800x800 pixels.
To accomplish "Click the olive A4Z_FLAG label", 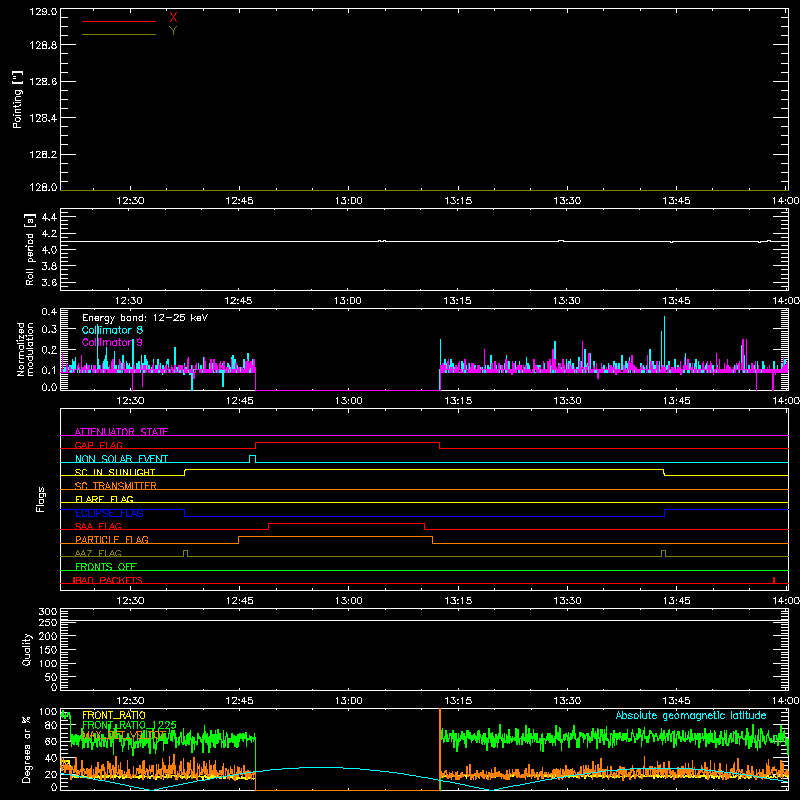I will [98, 553].
